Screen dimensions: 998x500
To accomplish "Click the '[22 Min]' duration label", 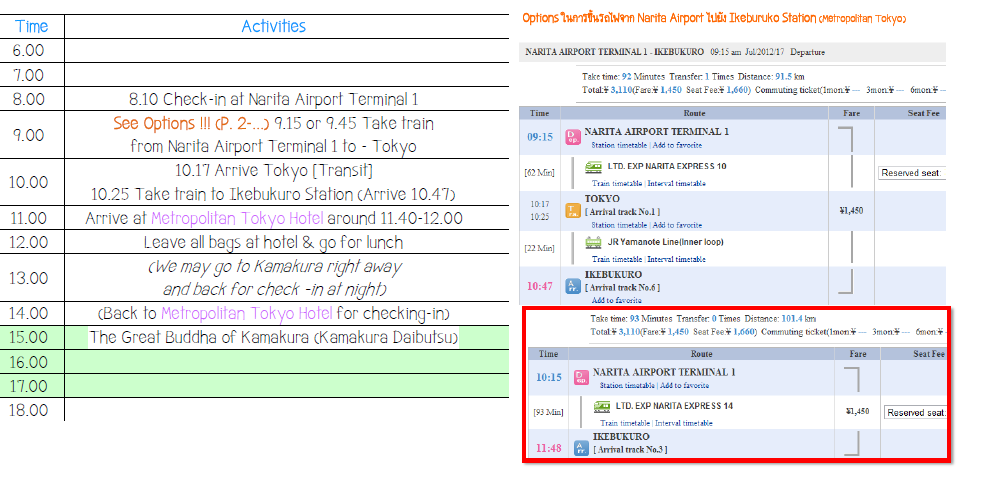I will [540, 248].
